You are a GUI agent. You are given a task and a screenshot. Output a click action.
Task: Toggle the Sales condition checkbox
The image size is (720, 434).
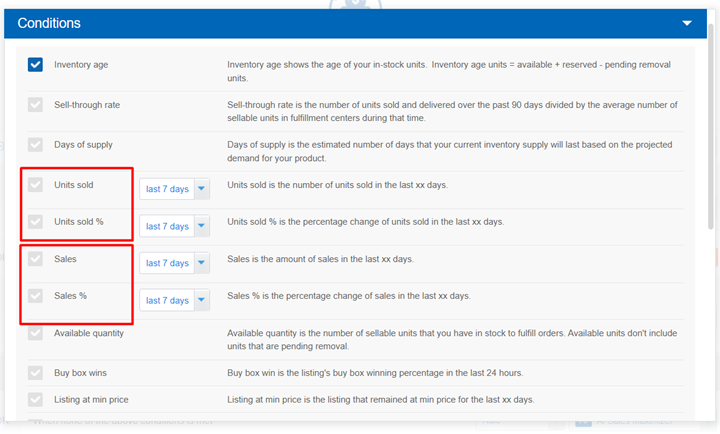35,259
